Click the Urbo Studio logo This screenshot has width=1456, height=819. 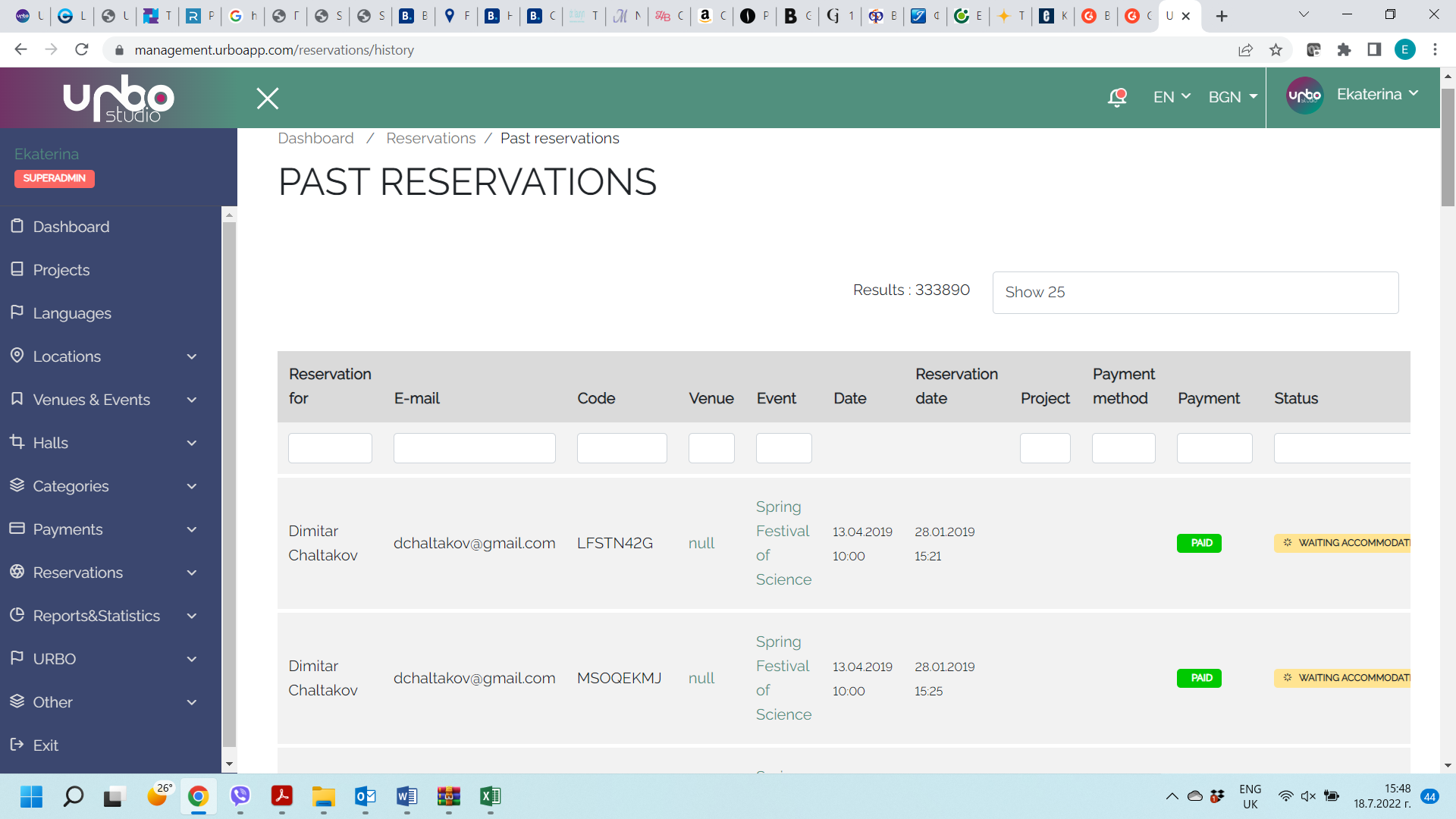coord(118,99)
